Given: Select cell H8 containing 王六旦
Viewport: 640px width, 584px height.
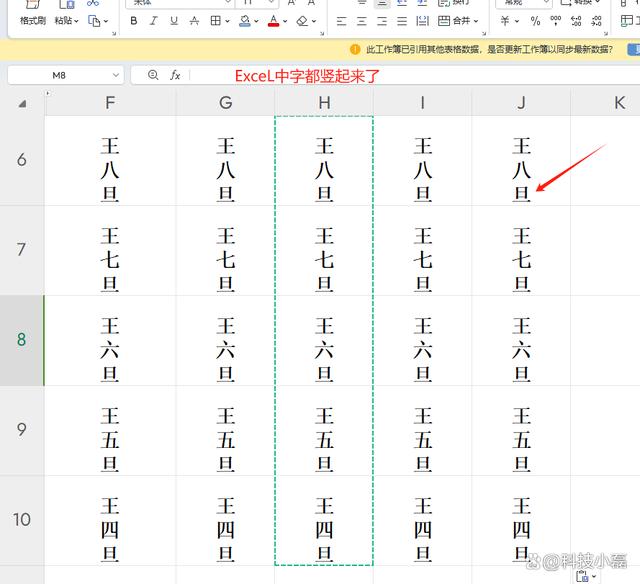Looking at the screenshot, I should click(324, 340).
